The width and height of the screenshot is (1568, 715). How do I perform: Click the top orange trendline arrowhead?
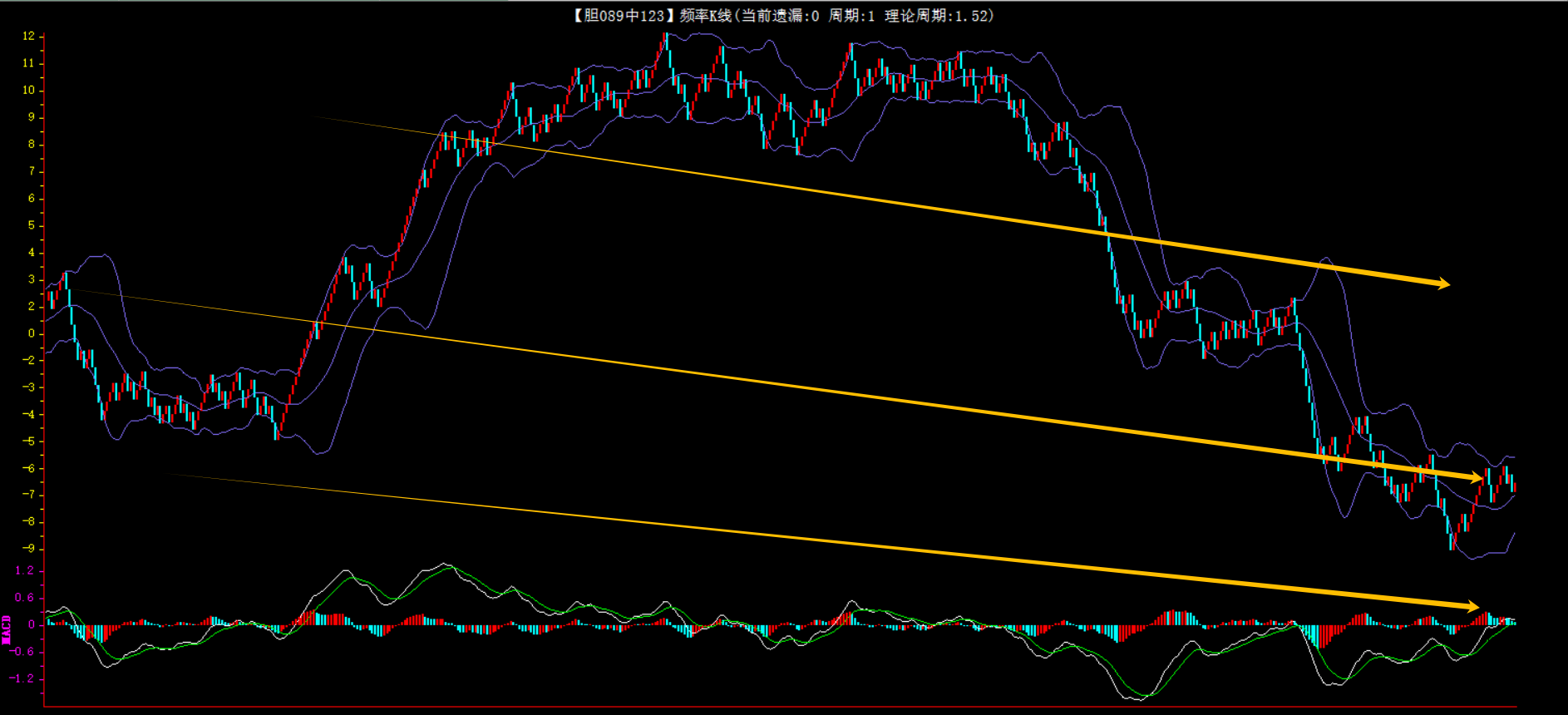[x=1443, y=284]
